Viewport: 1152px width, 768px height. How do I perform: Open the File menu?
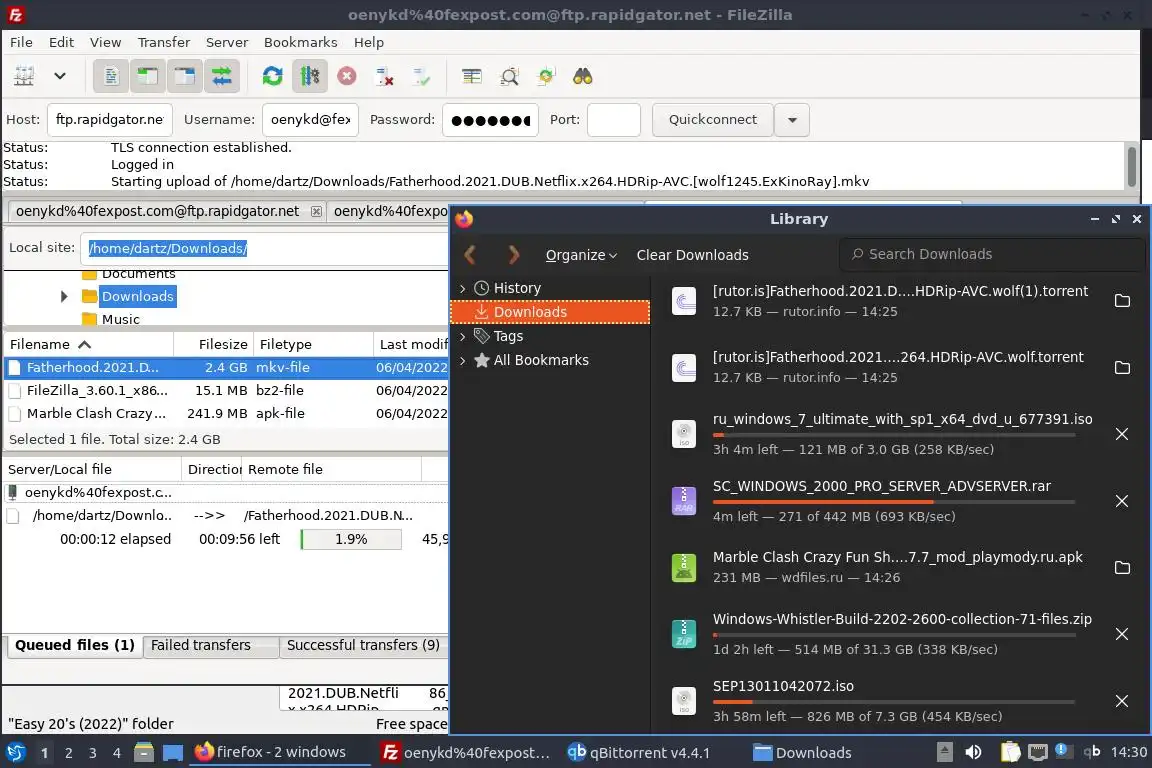pyautogui.click(x=21, y=42)
